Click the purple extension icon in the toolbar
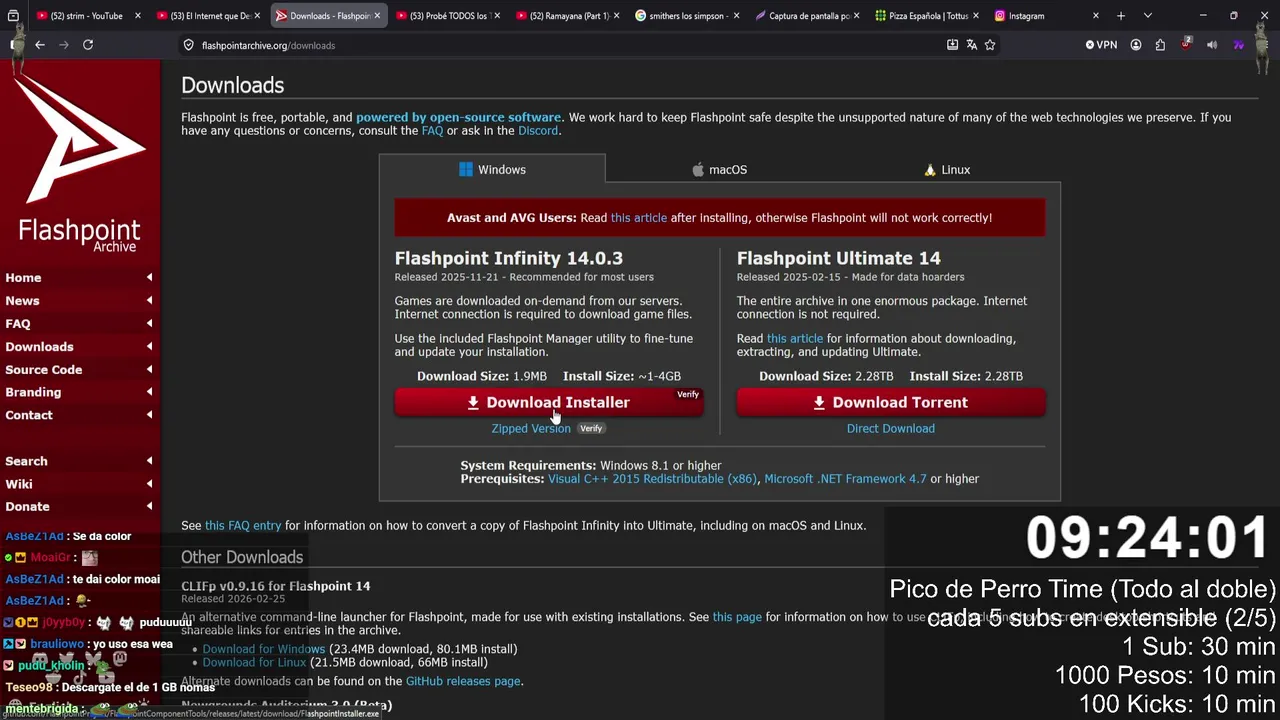The height and width of the screenshot is (720, 1280). (x=1238, y=45)
